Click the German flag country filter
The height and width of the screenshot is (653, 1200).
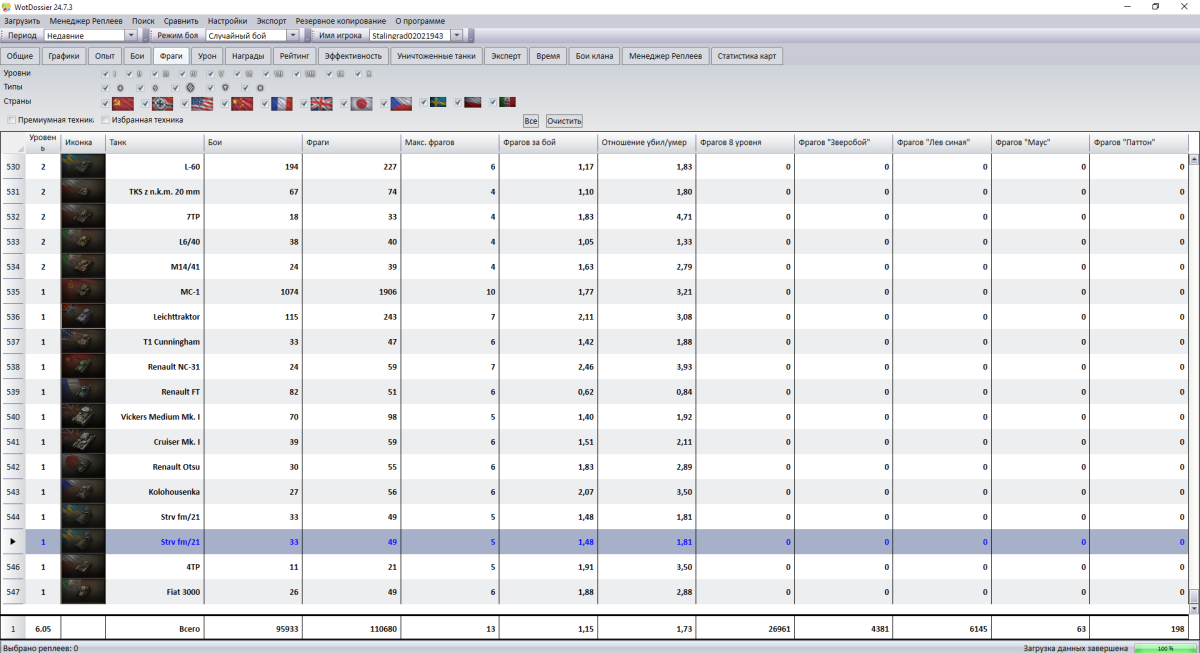click(x=162, y=103)
